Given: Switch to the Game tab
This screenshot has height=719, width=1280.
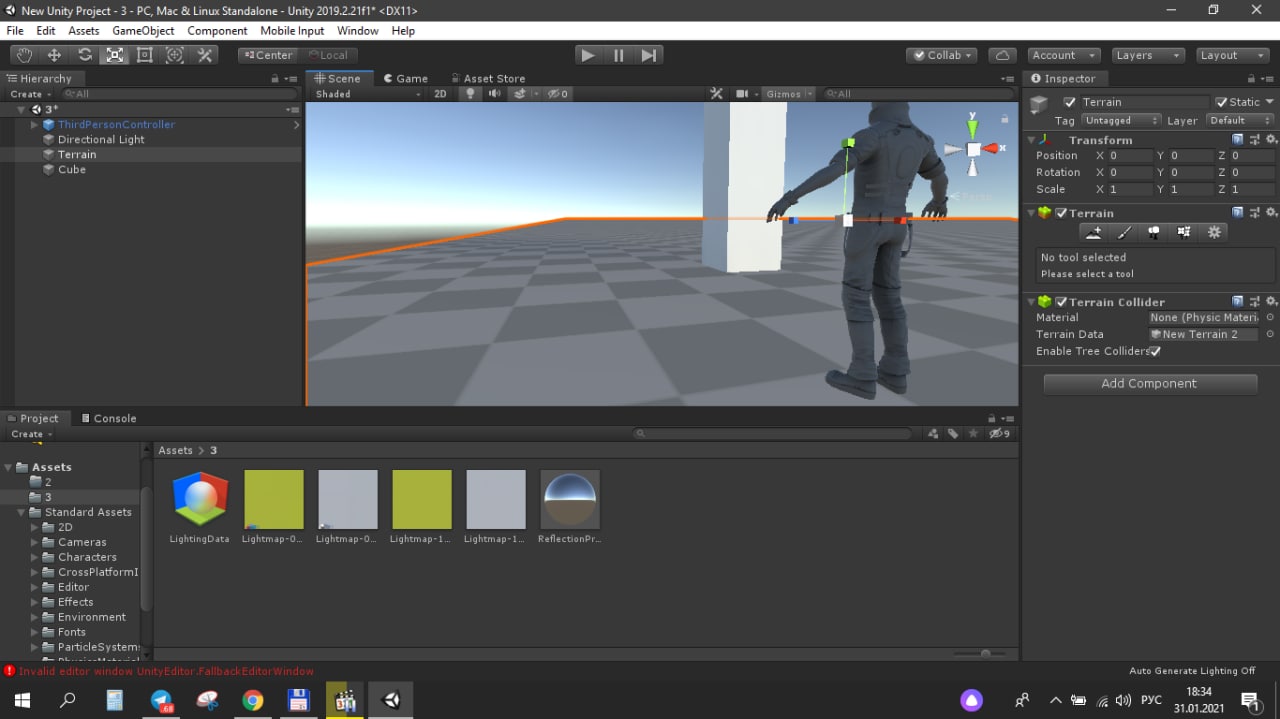Looking at the screenshot, I should click(x=405, y=78).
